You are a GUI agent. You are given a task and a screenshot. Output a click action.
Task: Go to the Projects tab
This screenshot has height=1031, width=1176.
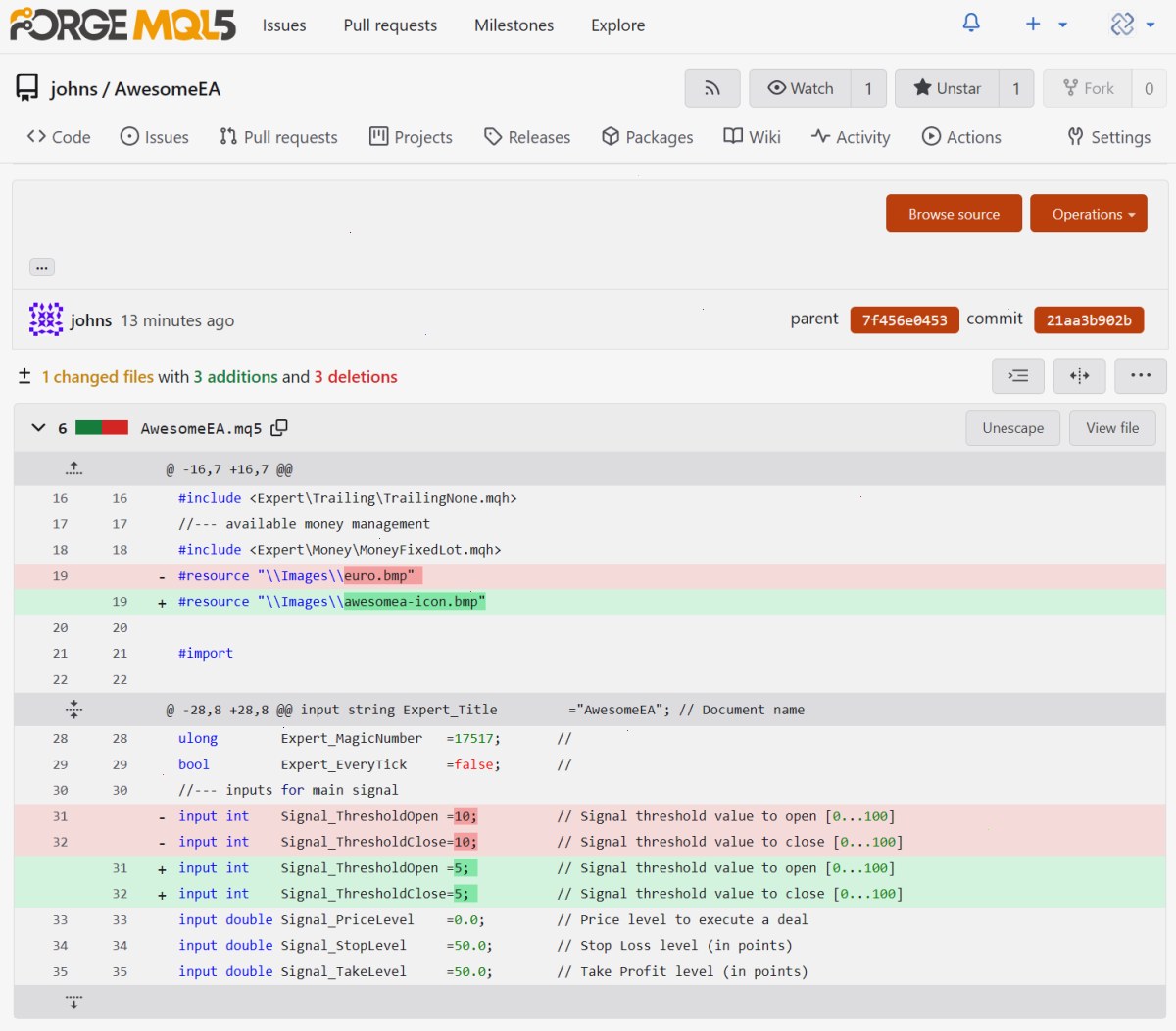411,137
